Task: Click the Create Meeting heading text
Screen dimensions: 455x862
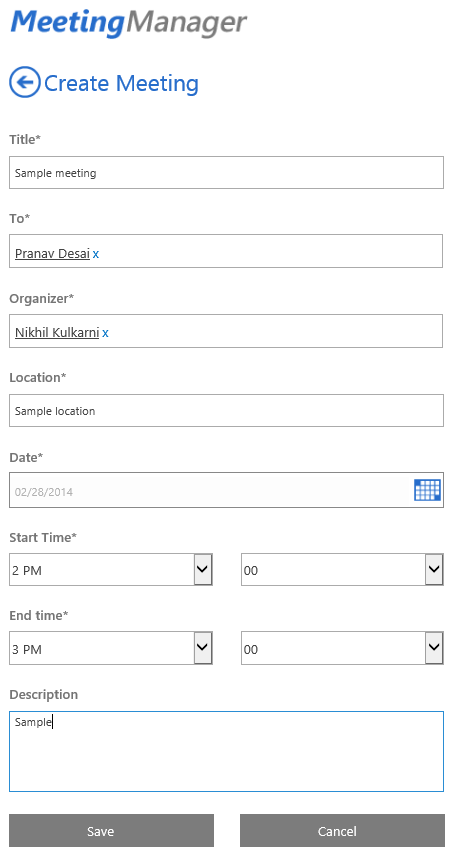Action: [121, 83]
